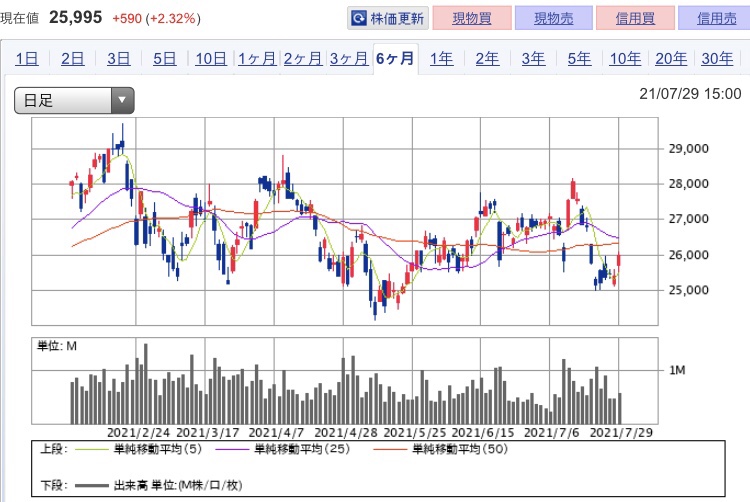Click the 2021/4/28 date marker on the axis
This screenshot has height=502, width=750.
(x=345, y=433)
